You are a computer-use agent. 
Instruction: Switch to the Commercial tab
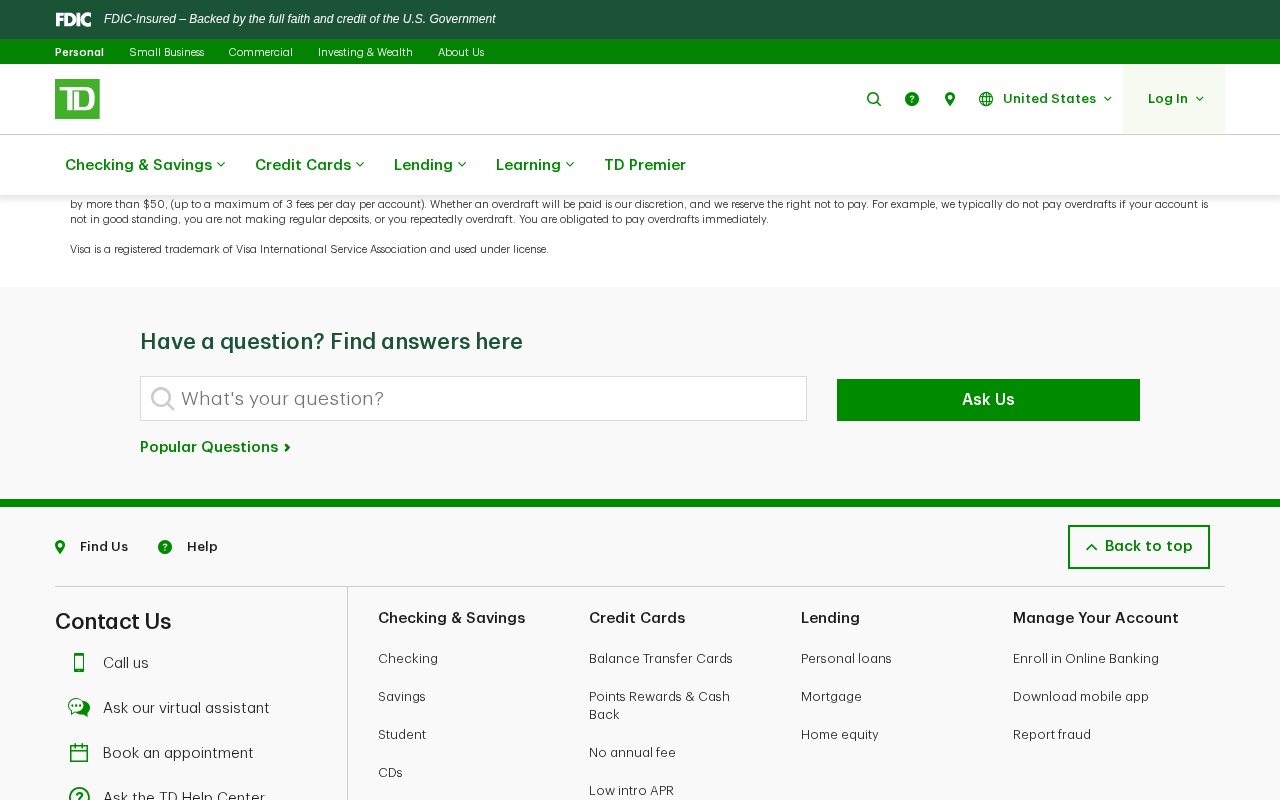[260, 52]
